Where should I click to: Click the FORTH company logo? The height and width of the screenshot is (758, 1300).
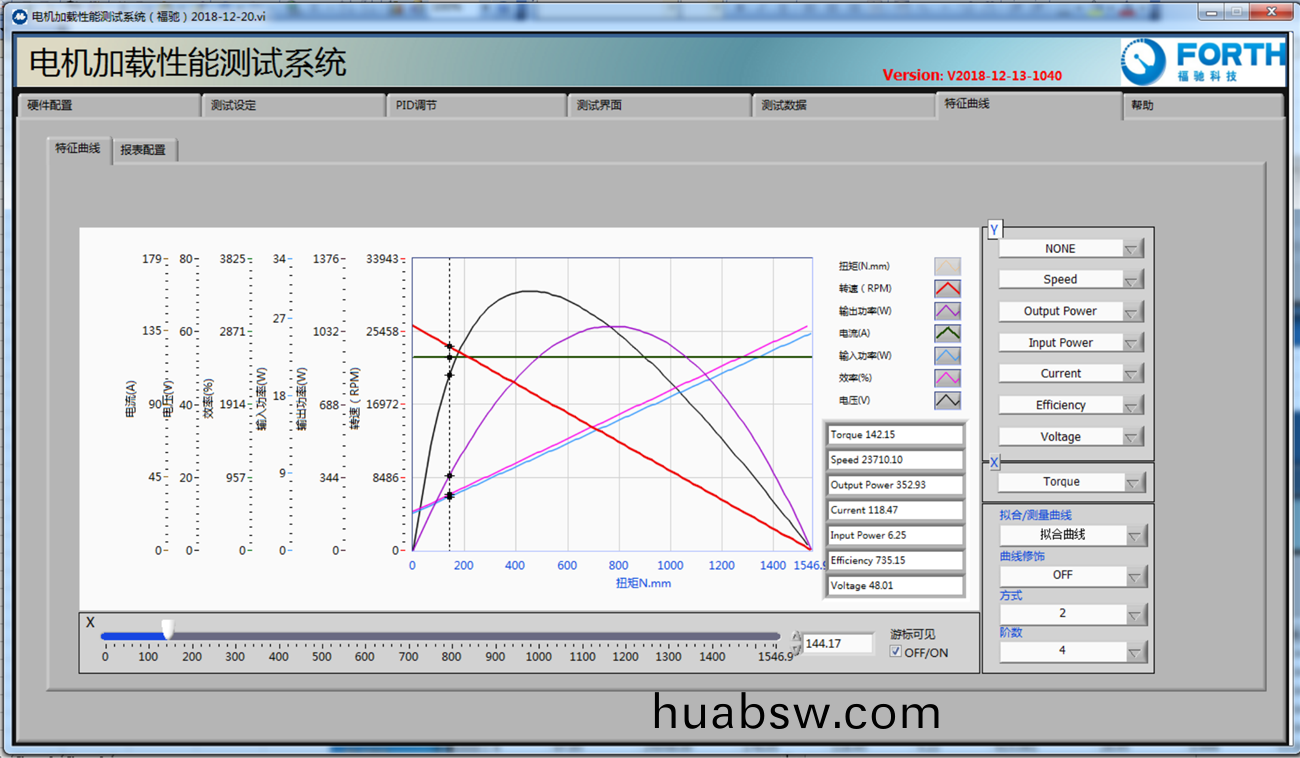pyautogui.click(x=1201, y=62)
